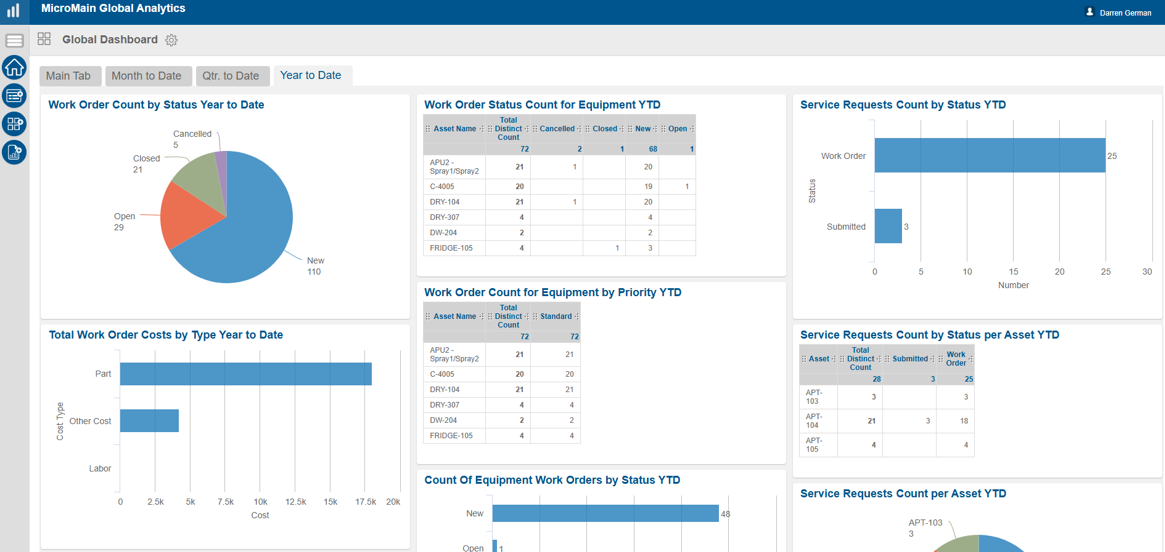1165x552 pixels.
Task: Select the Qtr. to Date tab
Action: 231,76
